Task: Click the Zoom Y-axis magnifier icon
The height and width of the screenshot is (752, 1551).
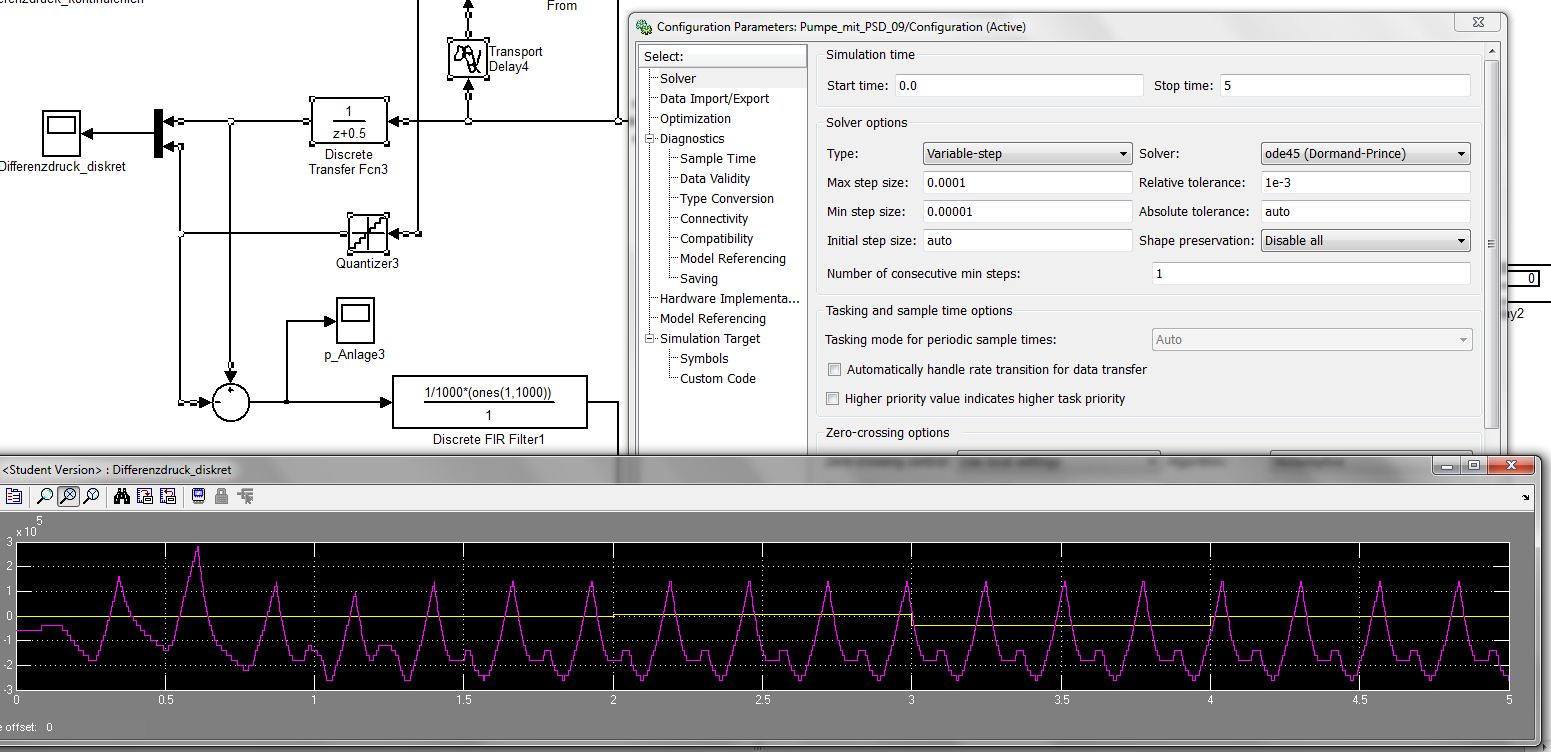Action: [x=91, y=495]
